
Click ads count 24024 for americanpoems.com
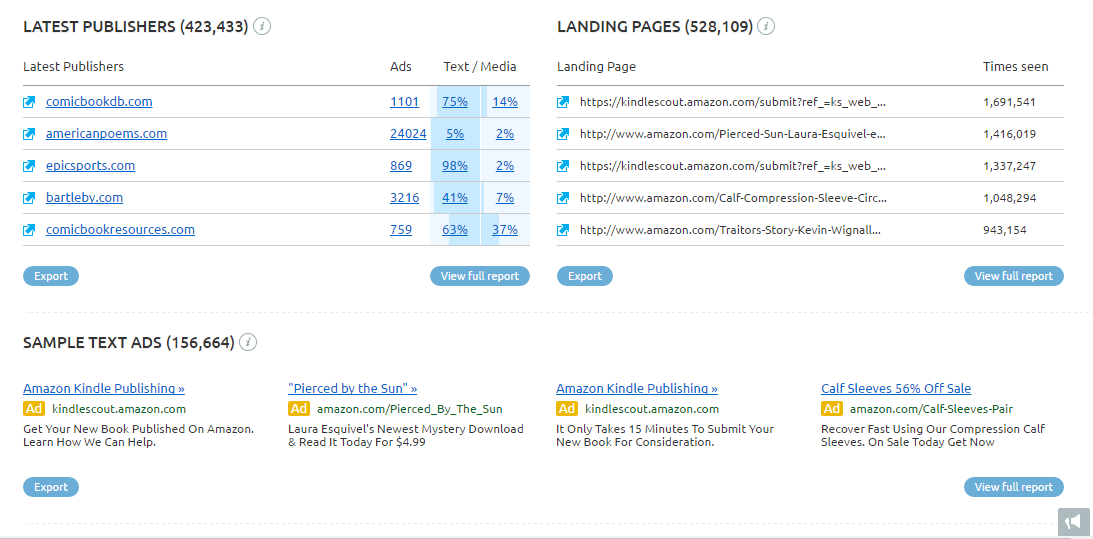point(408,134)
